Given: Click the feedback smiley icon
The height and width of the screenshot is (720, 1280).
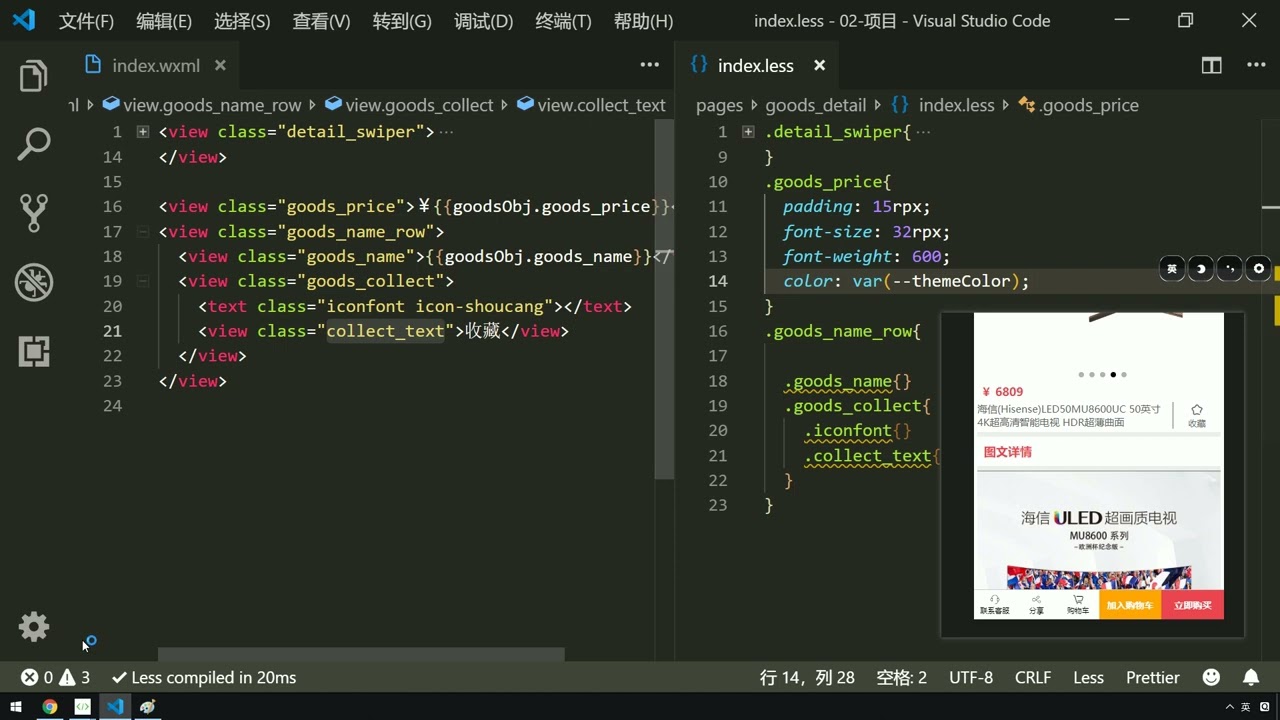Looking at the screenshot, I should coord(1211,678).
